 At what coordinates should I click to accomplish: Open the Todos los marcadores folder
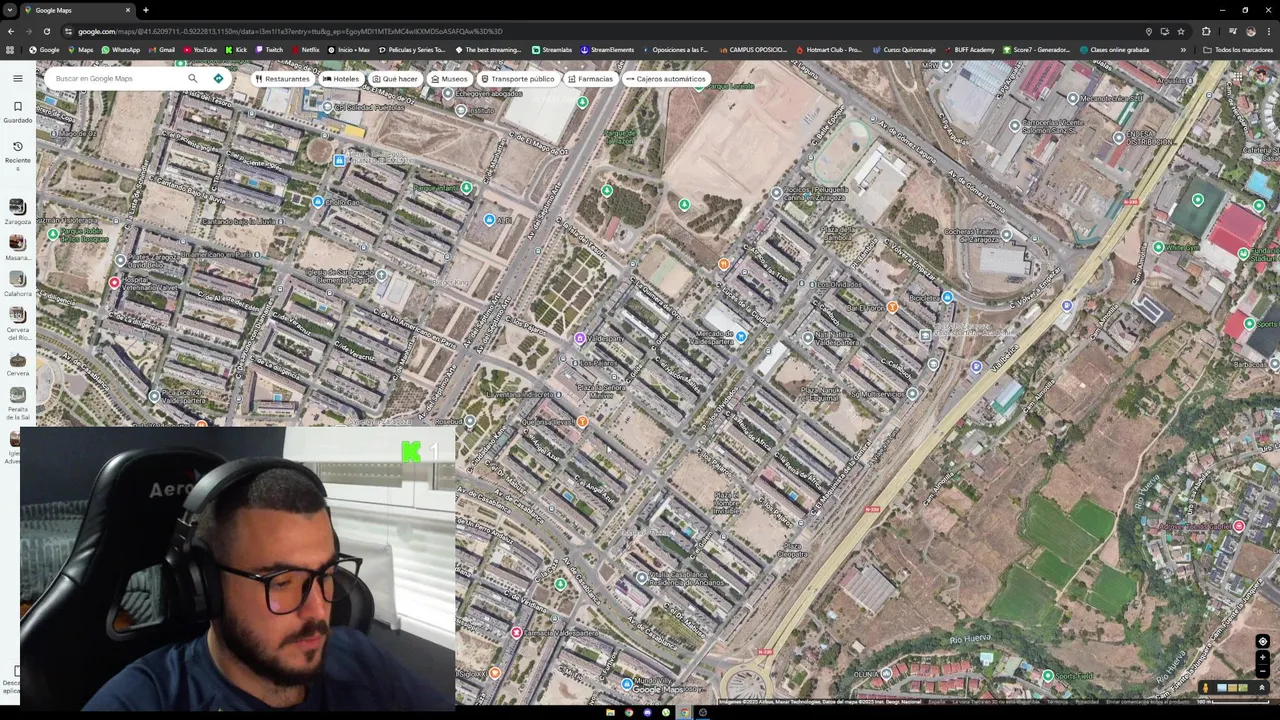coord(1238,50)
